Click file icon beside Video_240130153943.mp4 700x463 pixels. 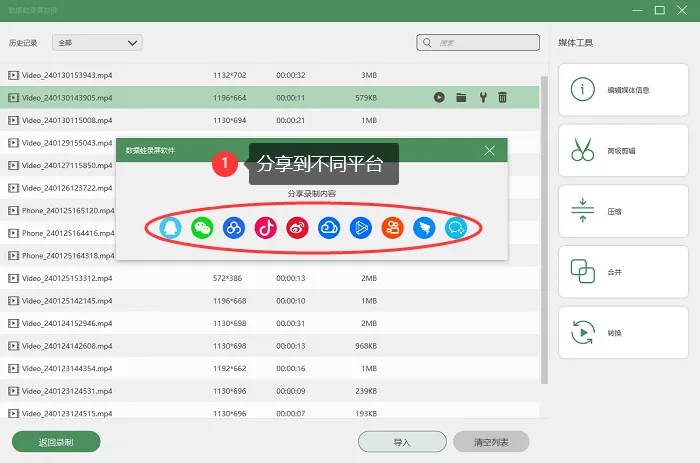click(13, 75)
